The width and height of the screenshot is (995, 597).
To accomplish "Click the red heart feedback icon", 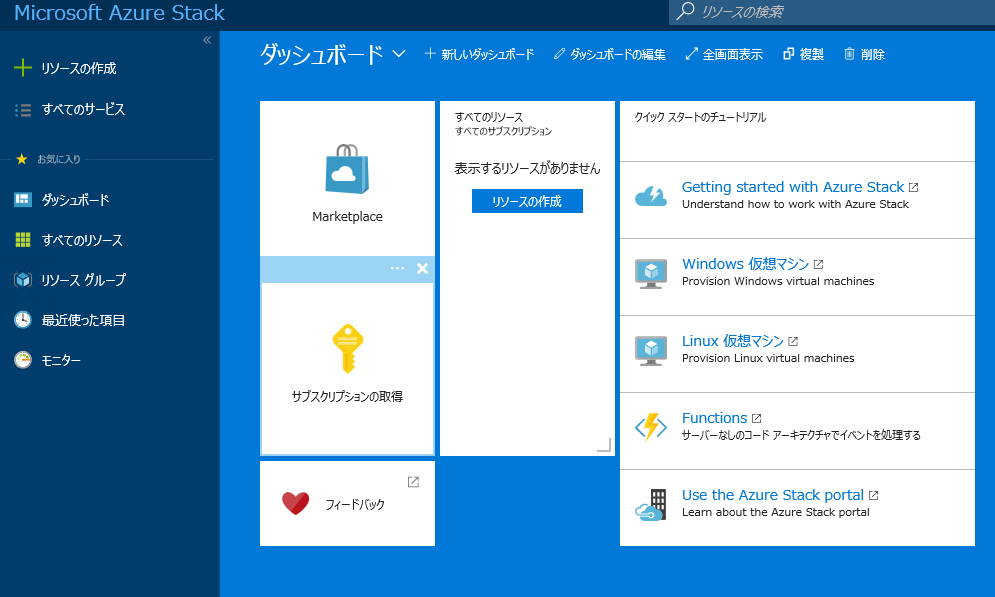I will click(296, 504).
